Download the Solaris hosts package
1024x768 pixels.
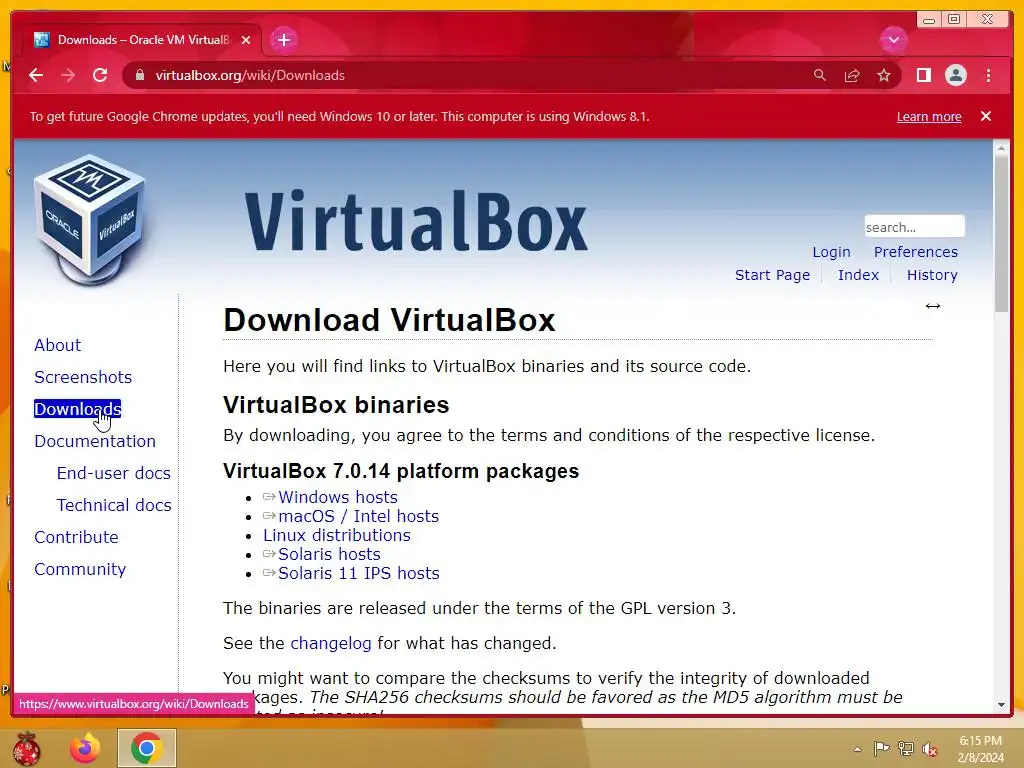pyautogui.click(x=329, y=554)
